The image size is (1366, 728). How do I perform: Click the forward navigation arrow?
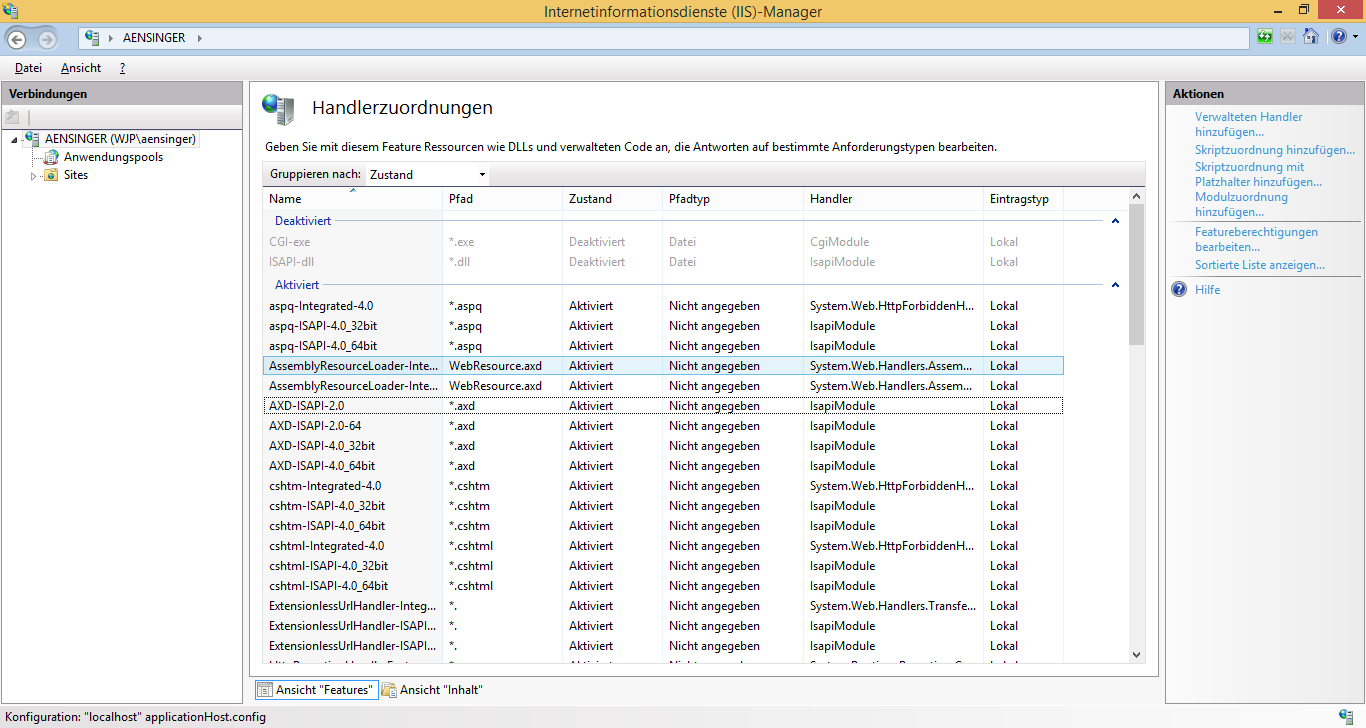(x=47, y=39)
